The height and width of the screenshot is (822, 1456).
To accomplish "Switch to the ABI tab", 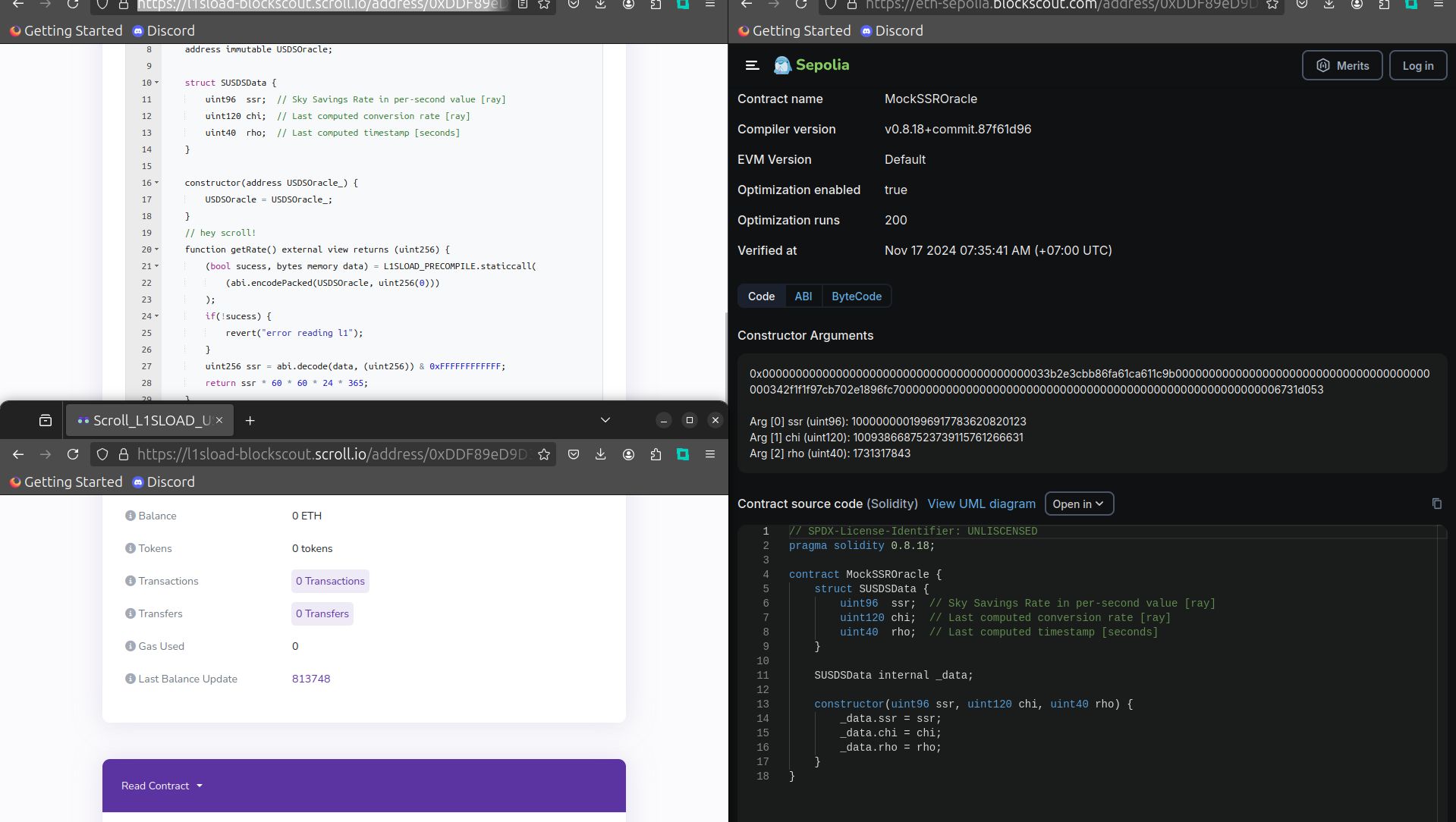I will (x=803, y=296).
